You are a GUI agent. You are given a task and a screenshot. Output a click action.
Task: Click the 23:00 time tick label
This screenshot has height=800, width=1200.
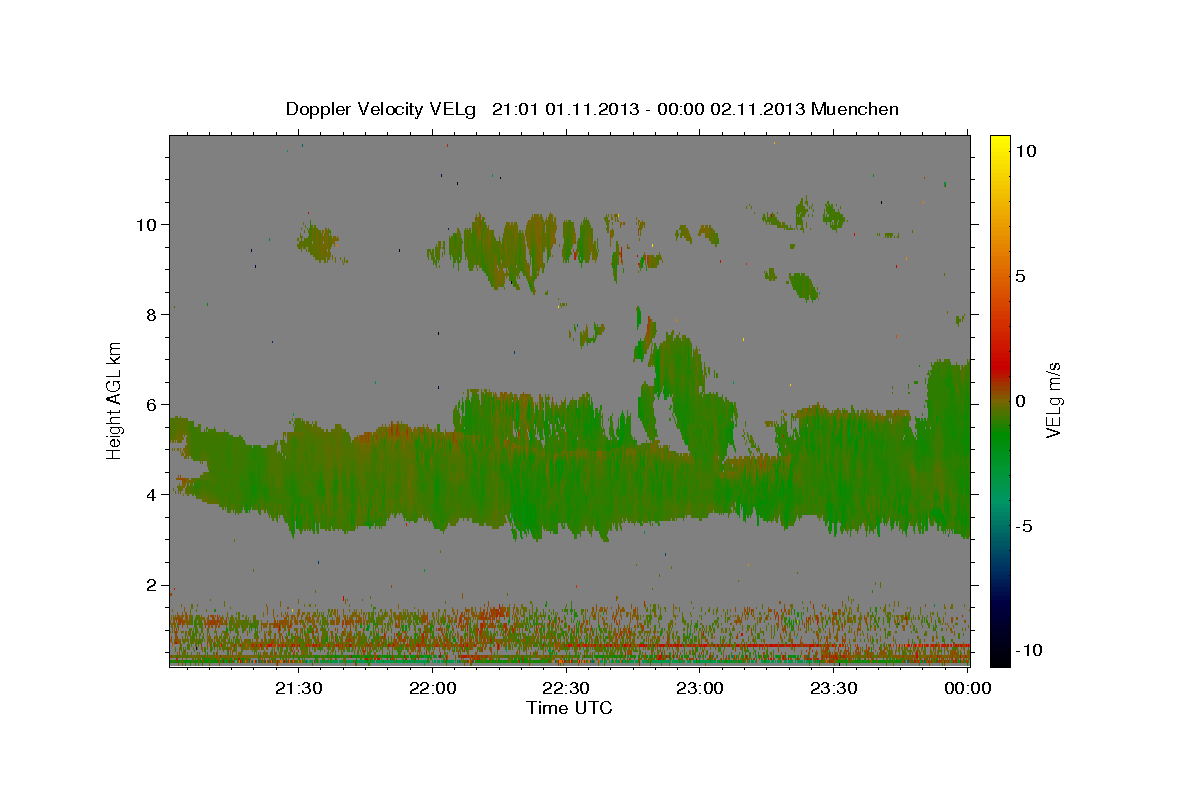click(x=700, y=688)
